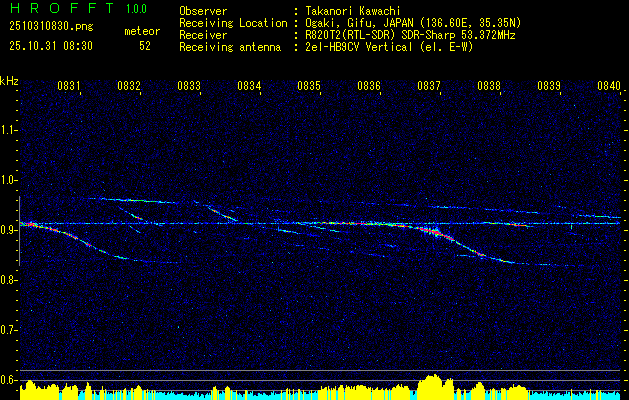Click the 0833 time marker
This screenshot has width=629, height=400.
click(x=189, y=85)
